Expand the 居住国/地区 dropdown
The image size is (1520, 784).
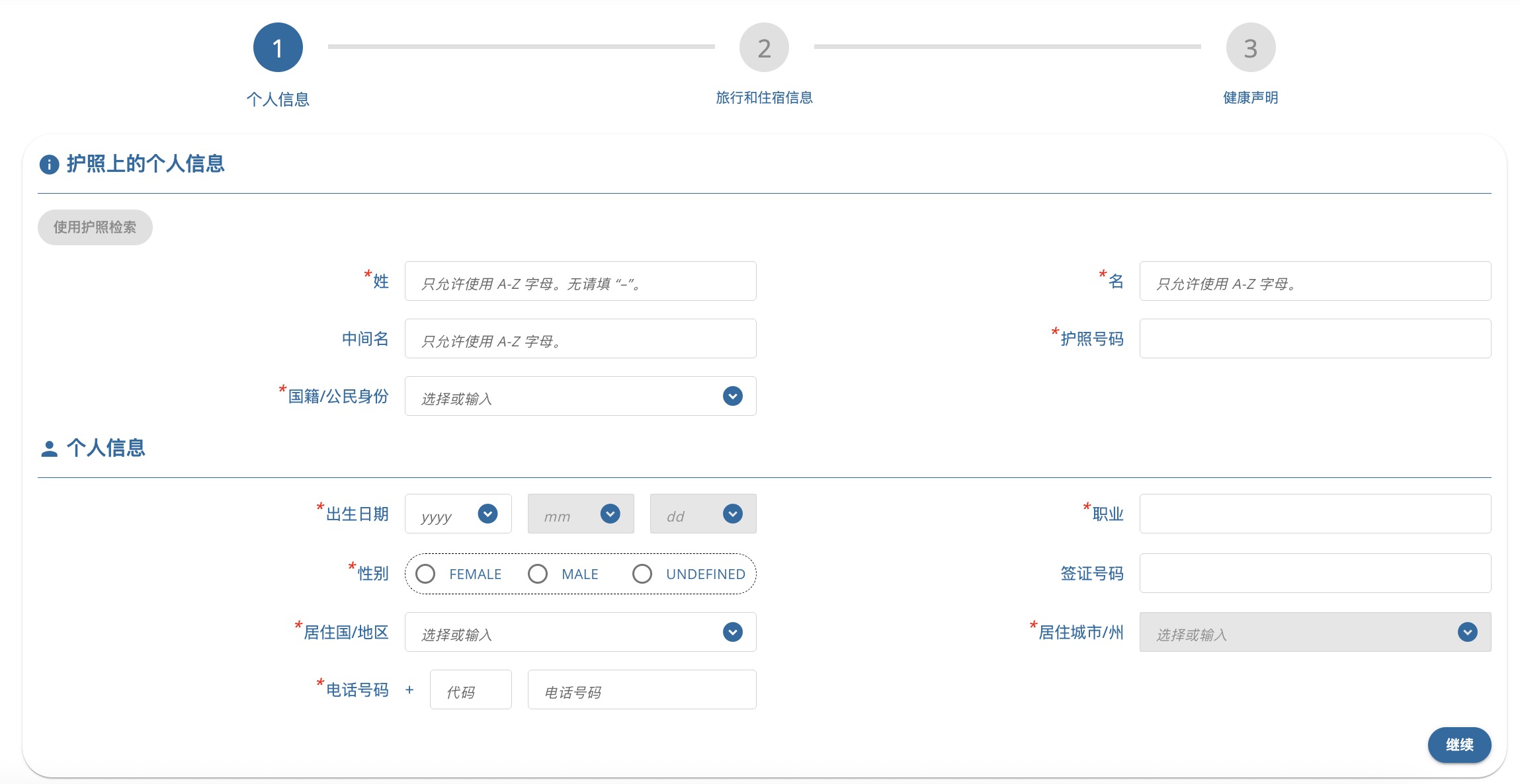coord(580,632)
